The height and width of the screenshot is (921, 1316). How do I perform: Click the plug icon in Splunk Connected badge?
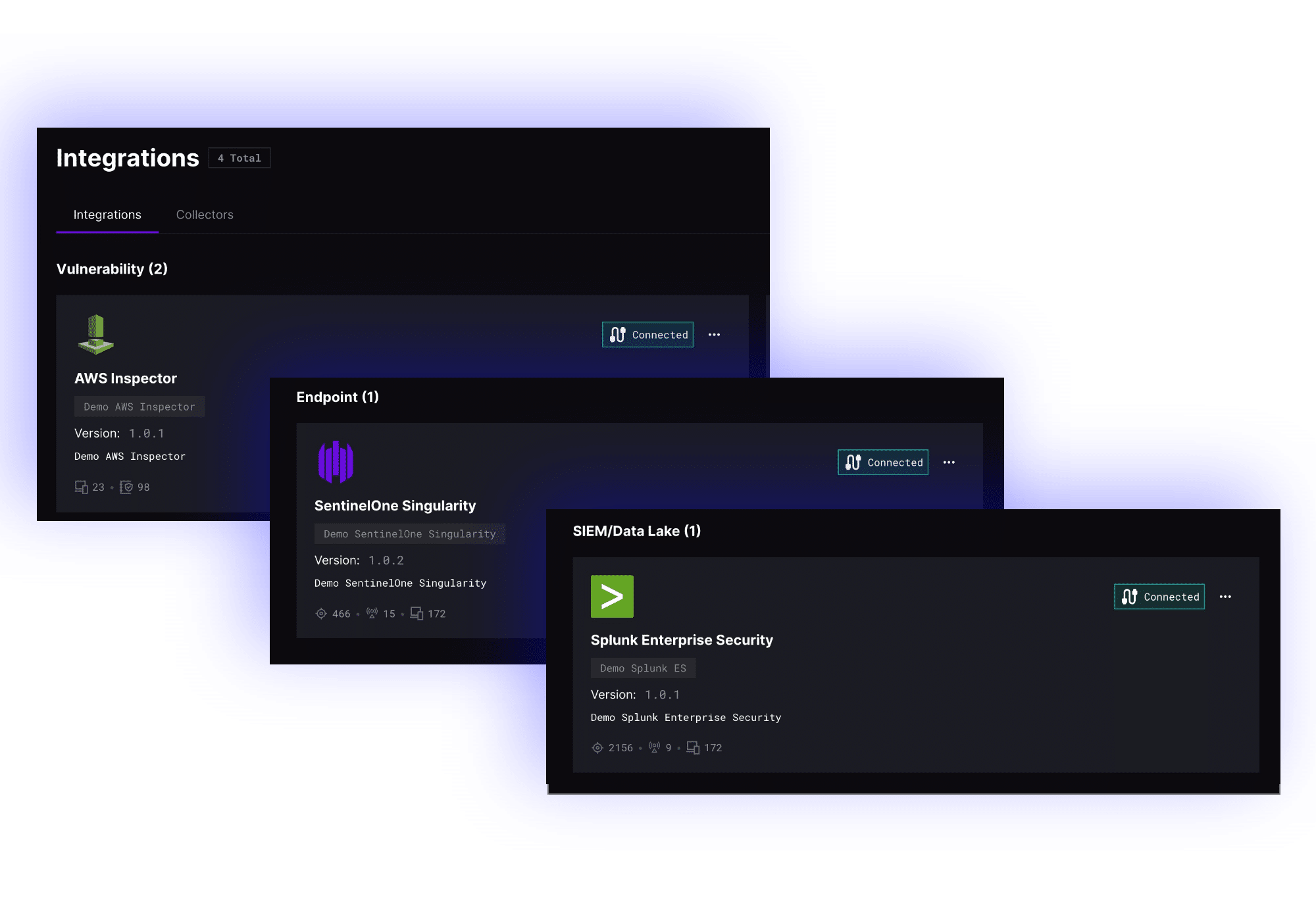(x=1129, y=597)
